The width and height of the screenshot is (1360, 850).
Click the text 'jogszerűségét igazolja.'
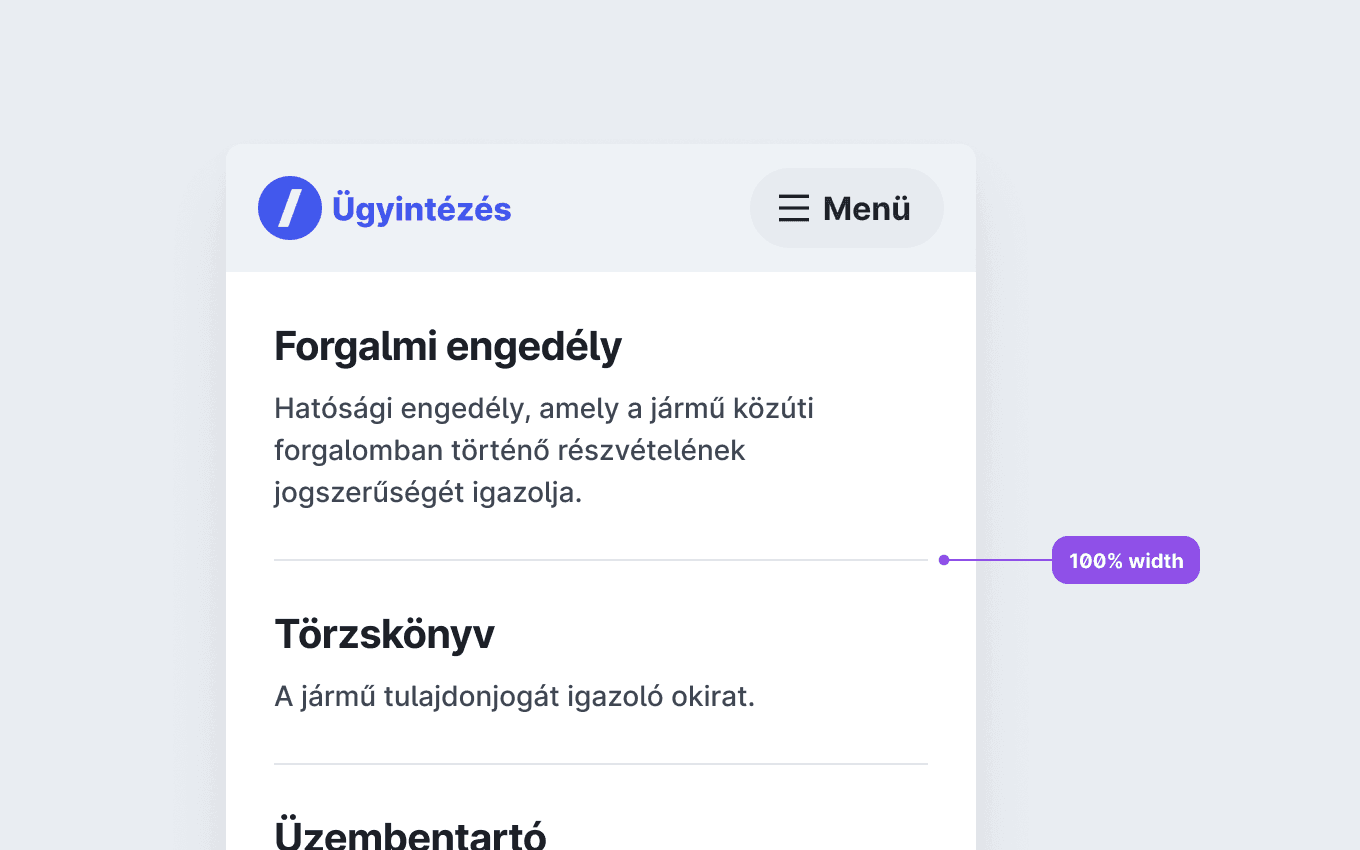click(x=428, y=492)
